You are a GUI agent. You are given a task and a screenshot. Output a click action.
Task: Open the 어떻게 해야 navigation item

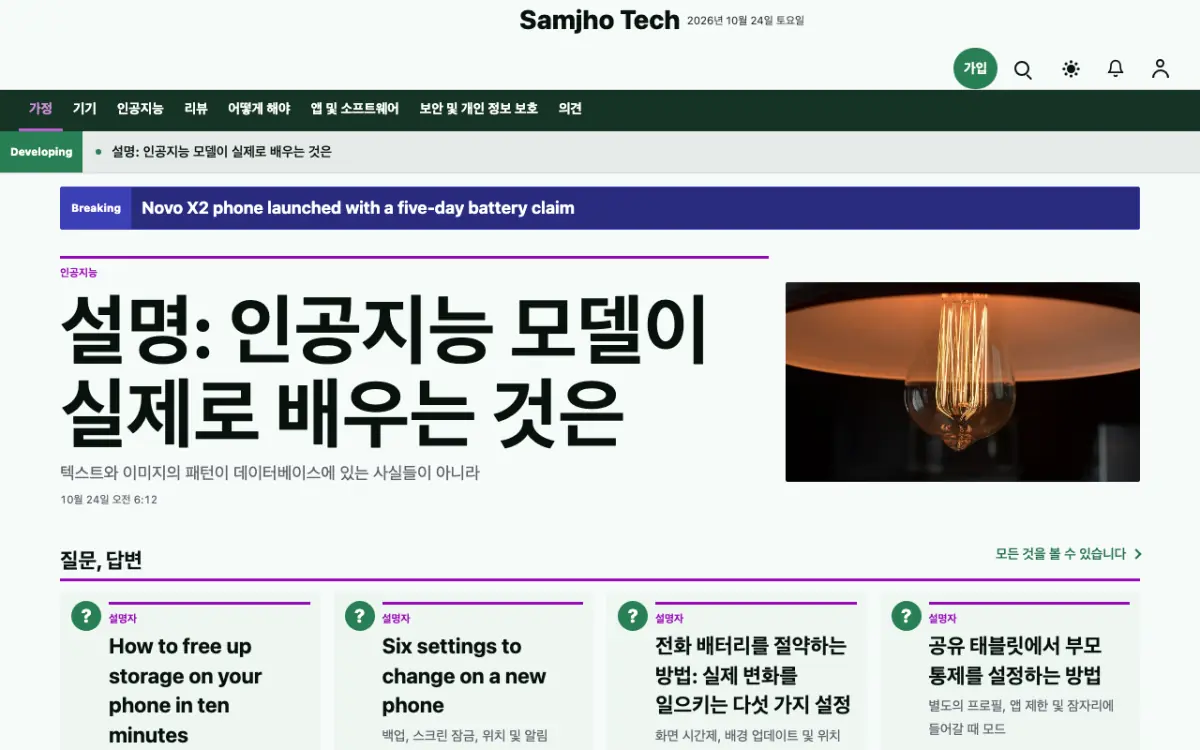pos(259,109)
